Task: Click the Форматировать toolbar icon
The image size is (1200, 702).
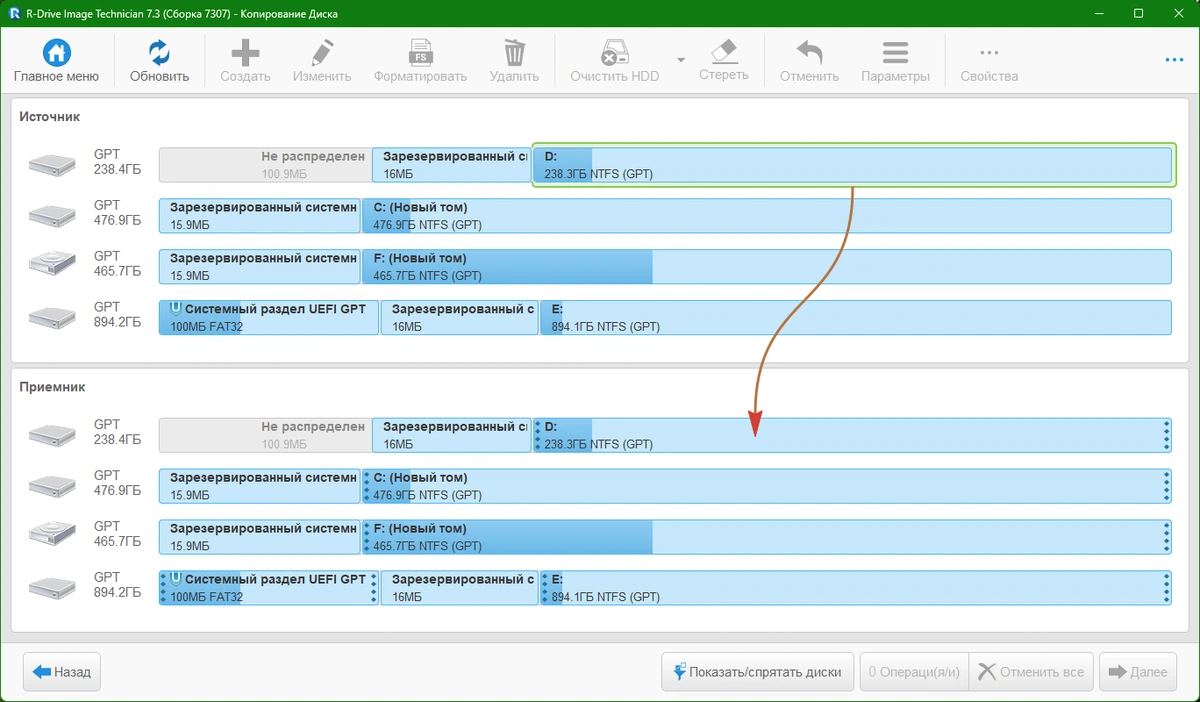Action: click(x=420, y=53)
